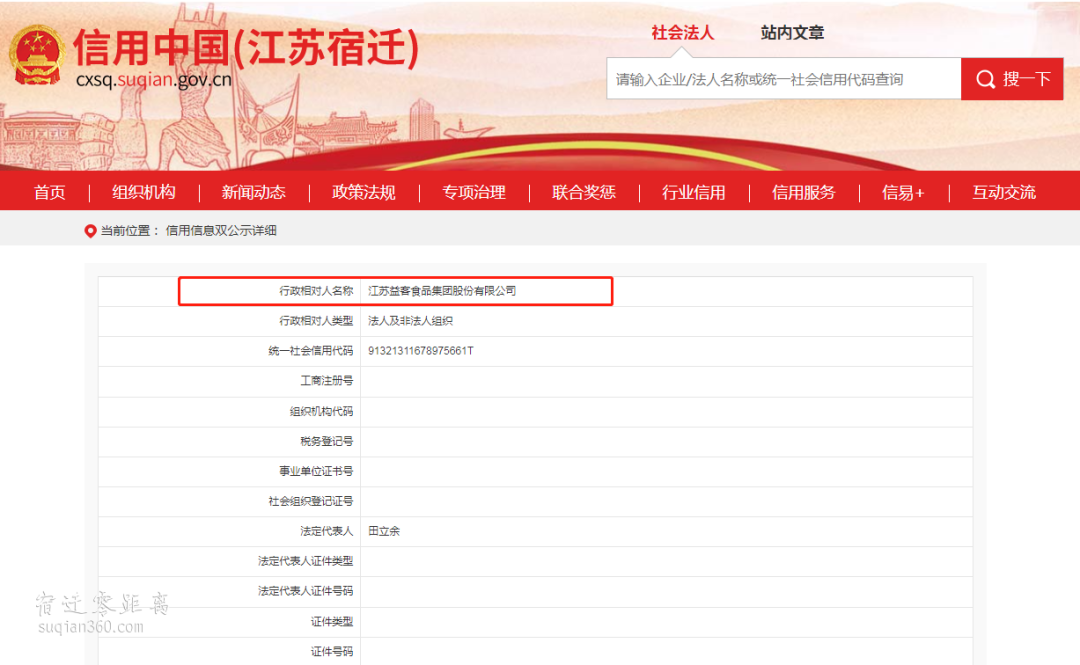Image resolution: width=1080 pixels, height=665 pixels.
Task: Click the 信用中国(江苏宿迁) site title
Action: point(246,48)
